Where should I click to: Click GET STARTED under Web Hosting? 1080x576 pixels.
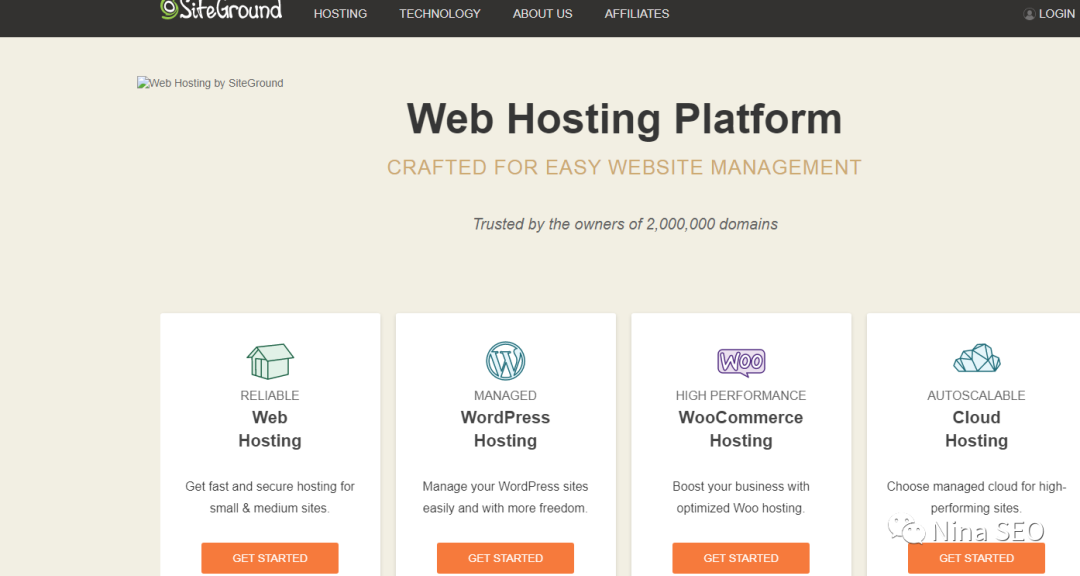[270, 558]
